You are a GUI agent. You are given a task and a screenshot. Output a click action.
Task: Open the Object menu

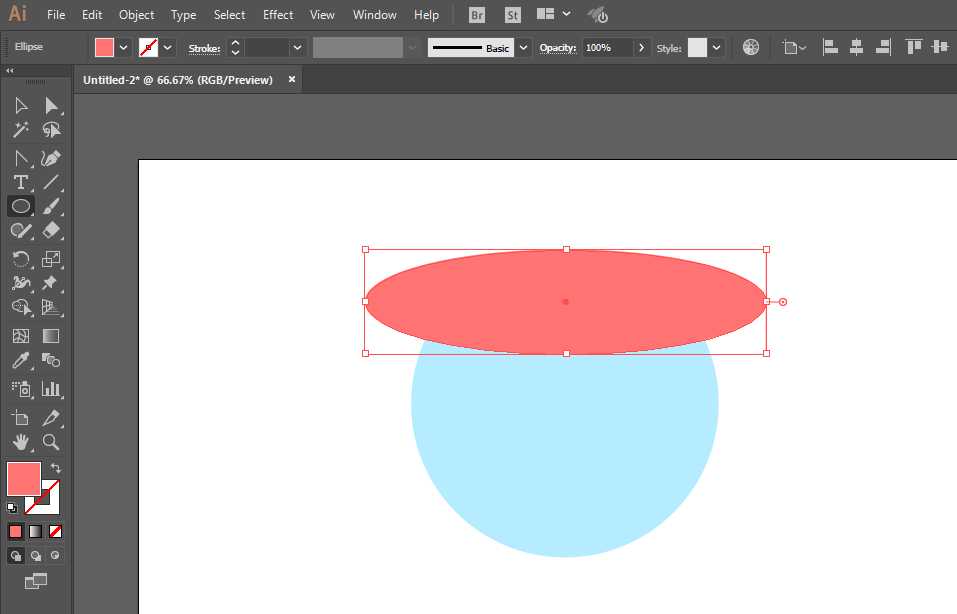136,15
